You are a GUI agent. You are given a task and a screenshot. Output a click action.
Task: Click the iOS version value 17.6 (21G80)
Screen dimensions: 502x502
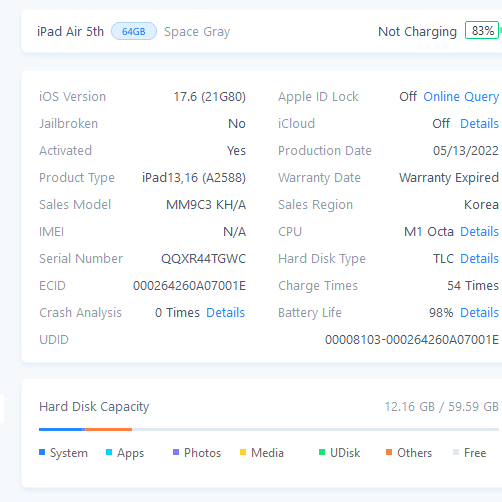[x=210, y=97]
